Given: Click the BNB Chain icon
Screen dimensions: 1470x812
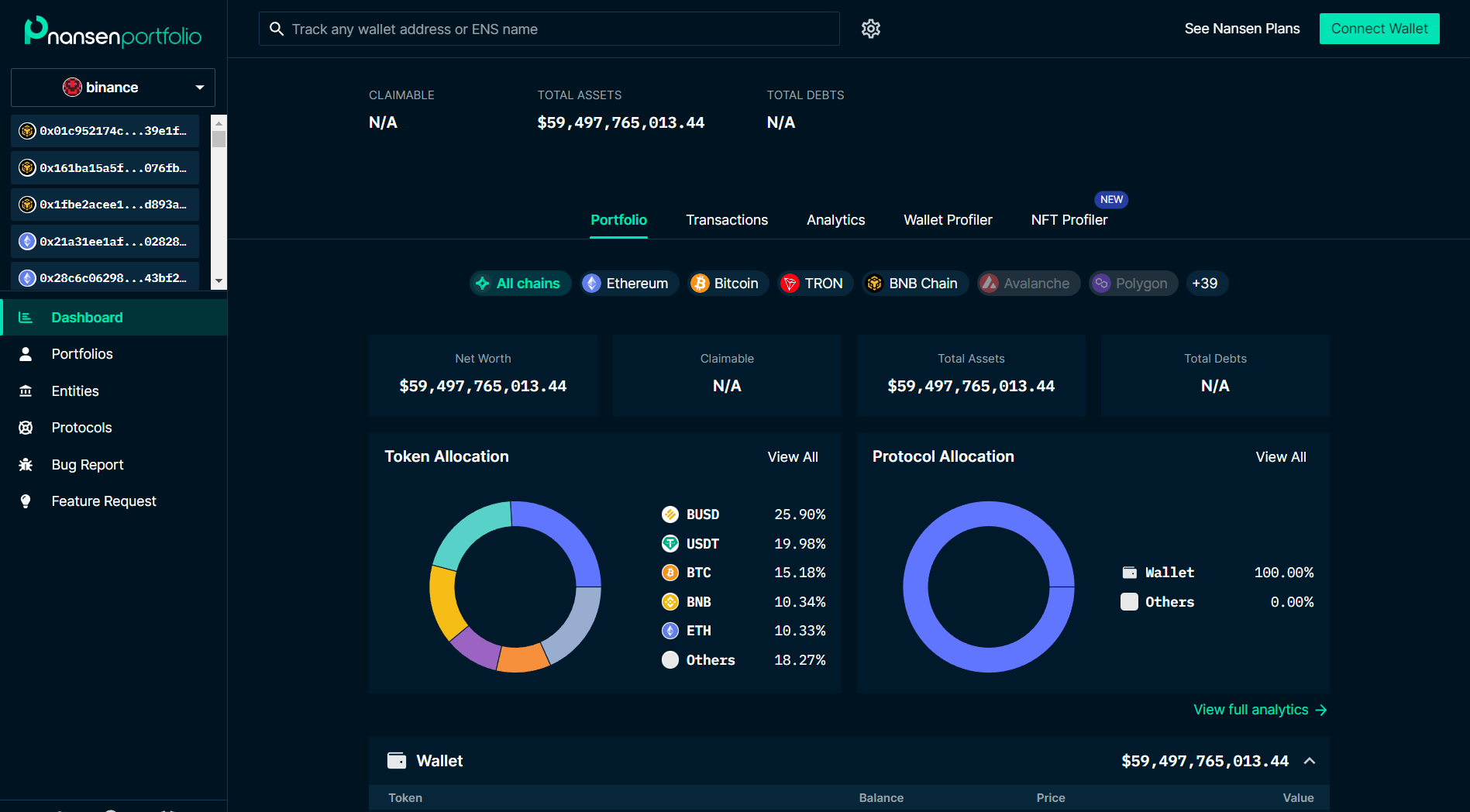Looking at the screenshot, I should pyautogui.click(x=874, y=284).
